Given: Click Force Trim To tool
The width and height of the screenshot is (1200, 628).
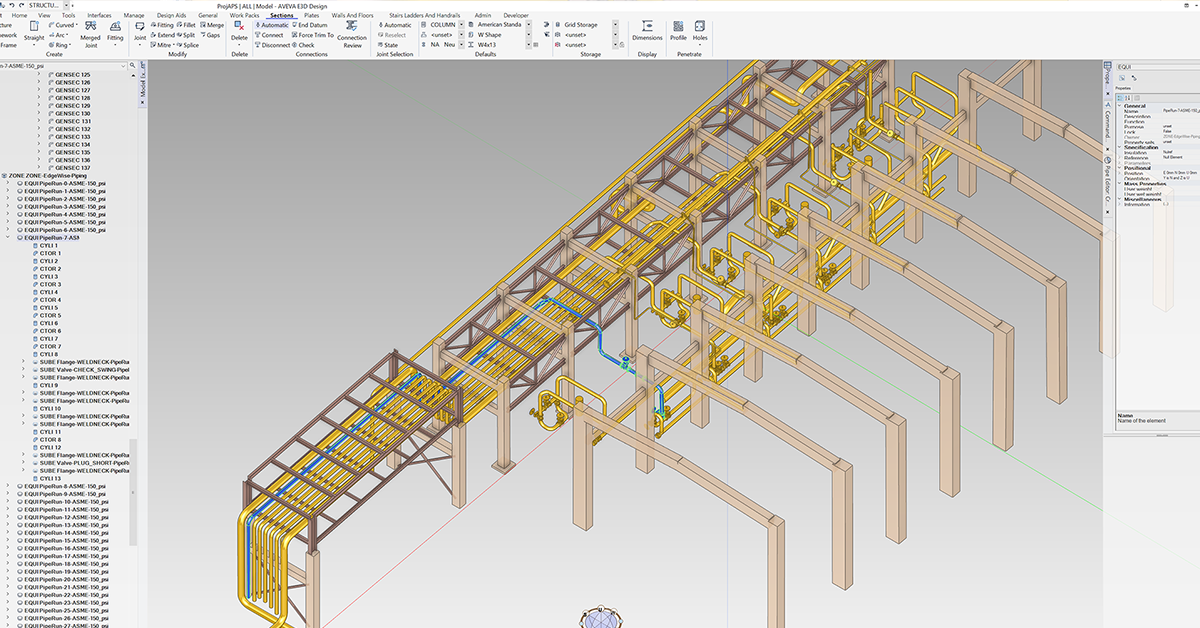Looking at the screenshot, I should tap(313, 35).
